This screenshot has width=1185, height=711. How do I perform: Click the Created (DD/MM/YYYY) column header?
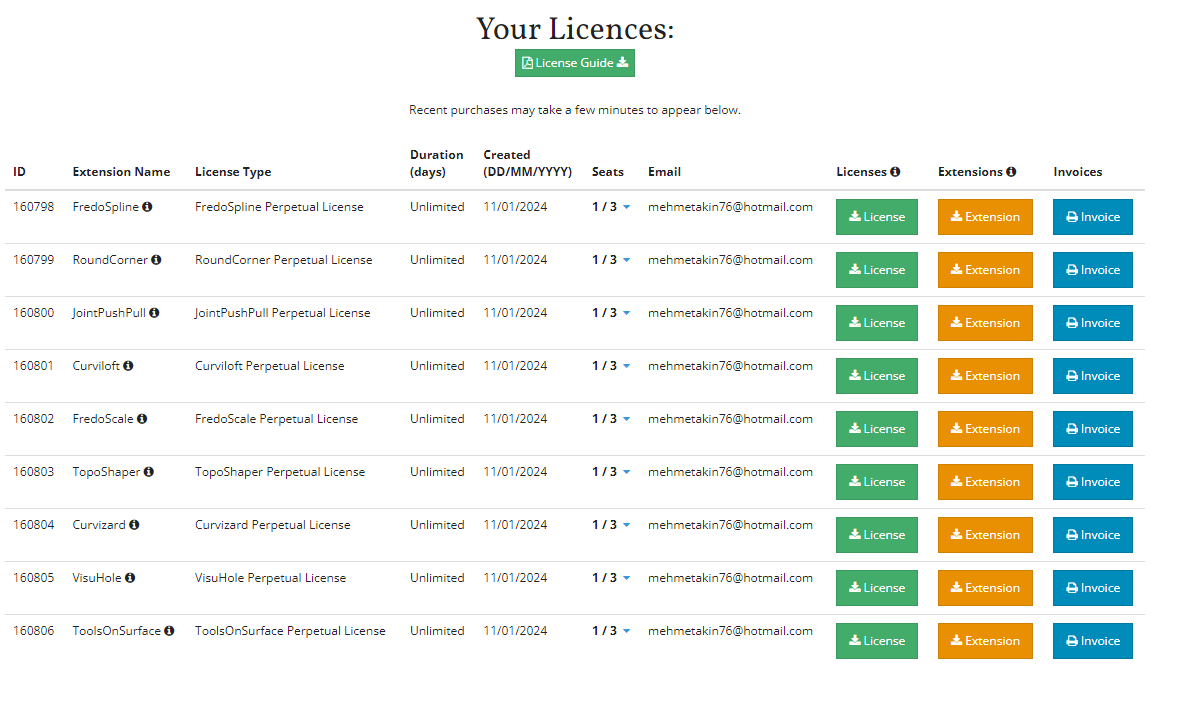528,163
